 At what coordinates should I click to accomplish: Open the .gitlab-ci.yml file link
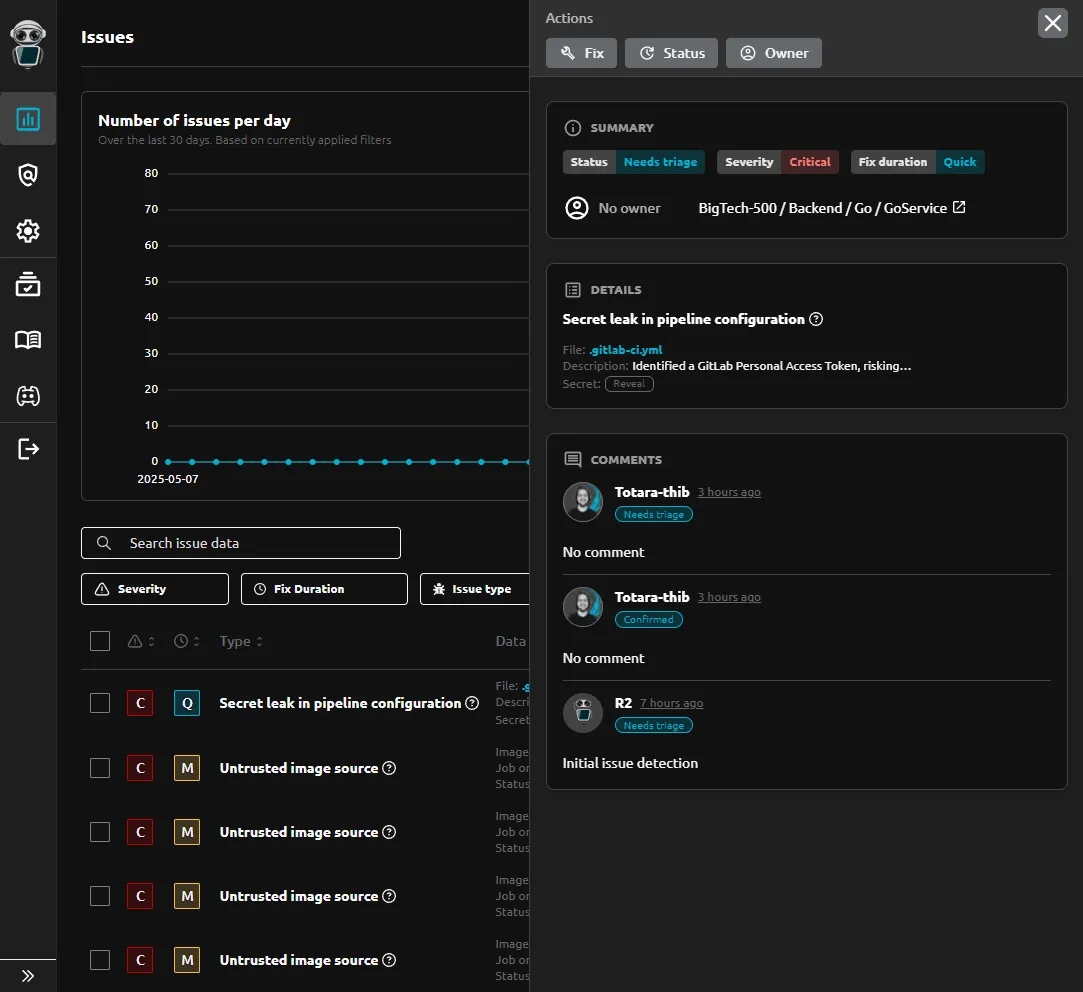[625, 349]
